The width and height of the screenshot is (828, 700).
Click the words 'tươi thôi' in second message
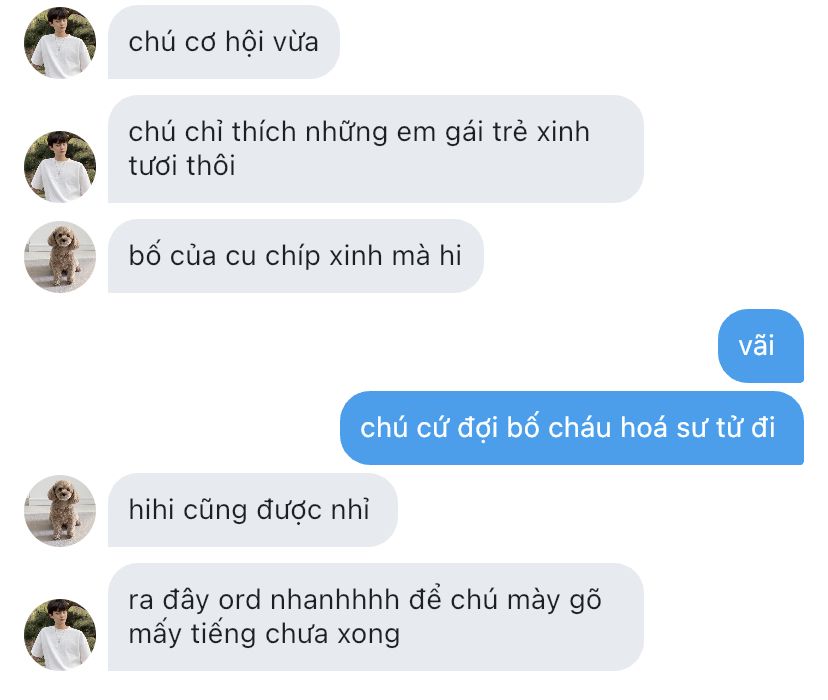(x=182, y=166)
